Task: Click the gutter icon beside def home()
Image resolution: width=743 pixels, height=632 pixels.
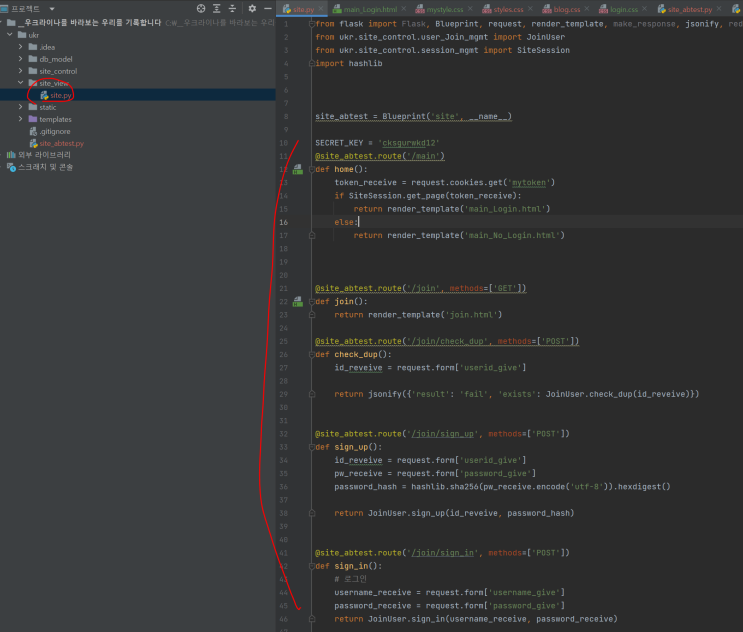Action: coord(297,170)
